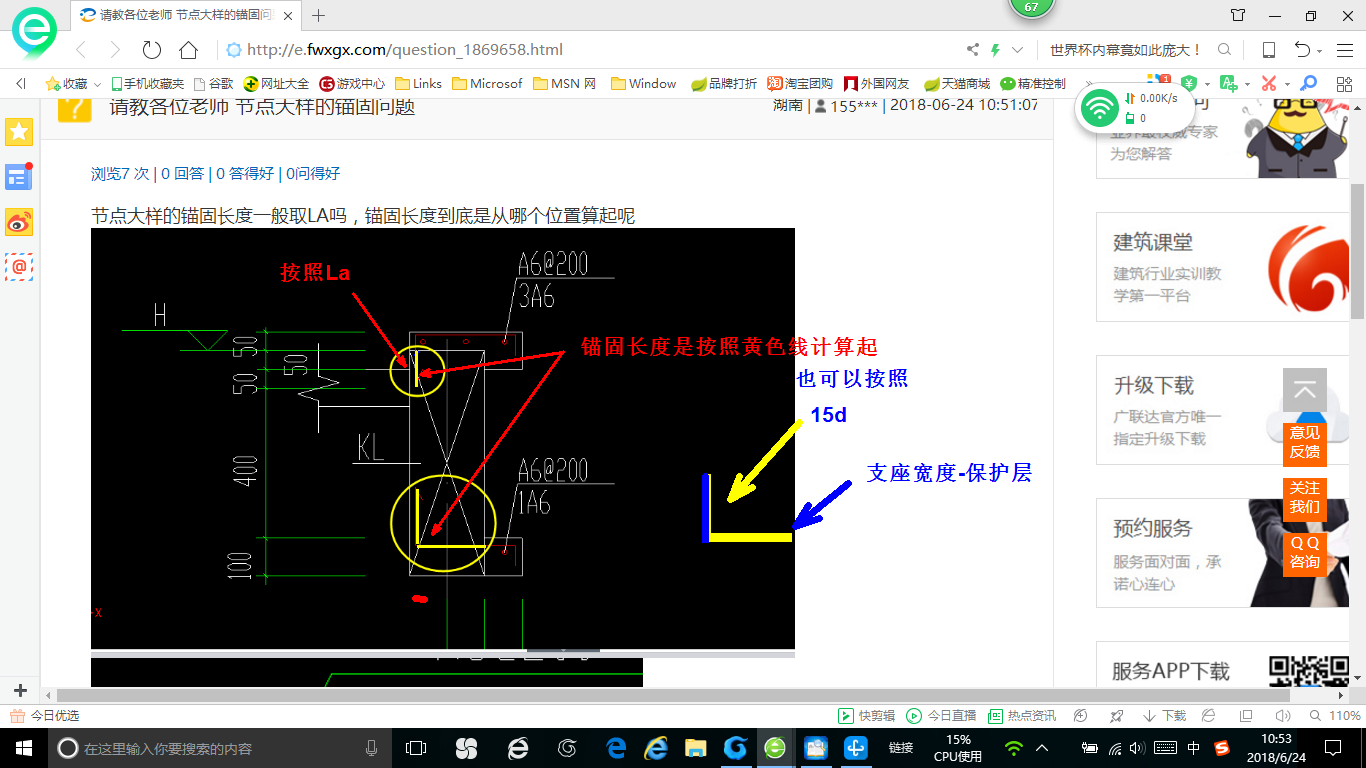Click the search magnifier in search box
1366x768 pixels.
pos(1224,50)
